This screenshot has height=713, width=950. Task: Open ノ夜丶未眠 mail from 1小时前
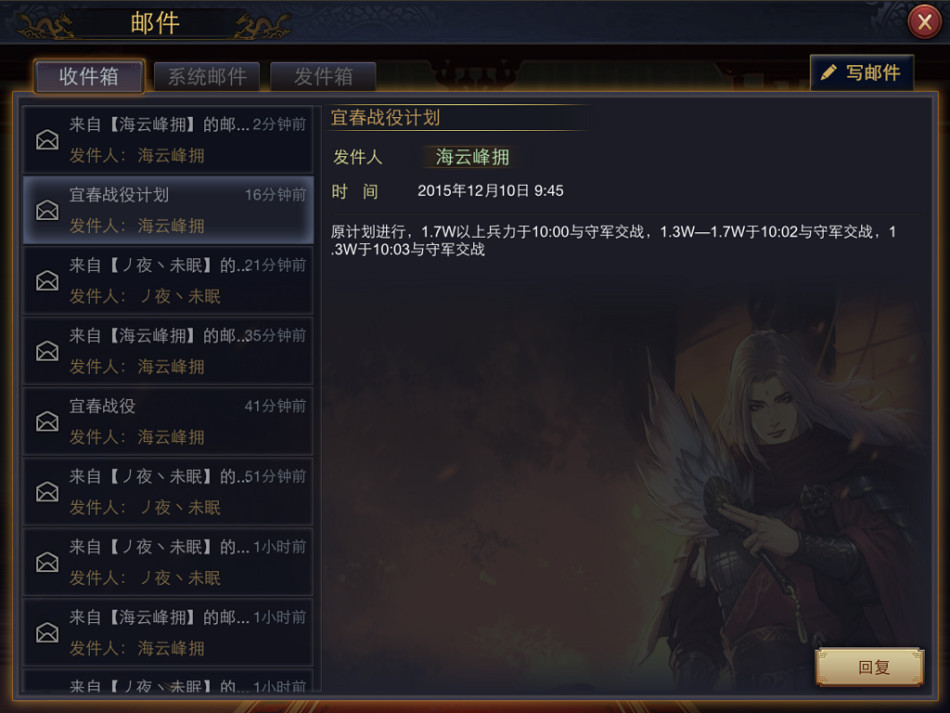click(168, 562)
